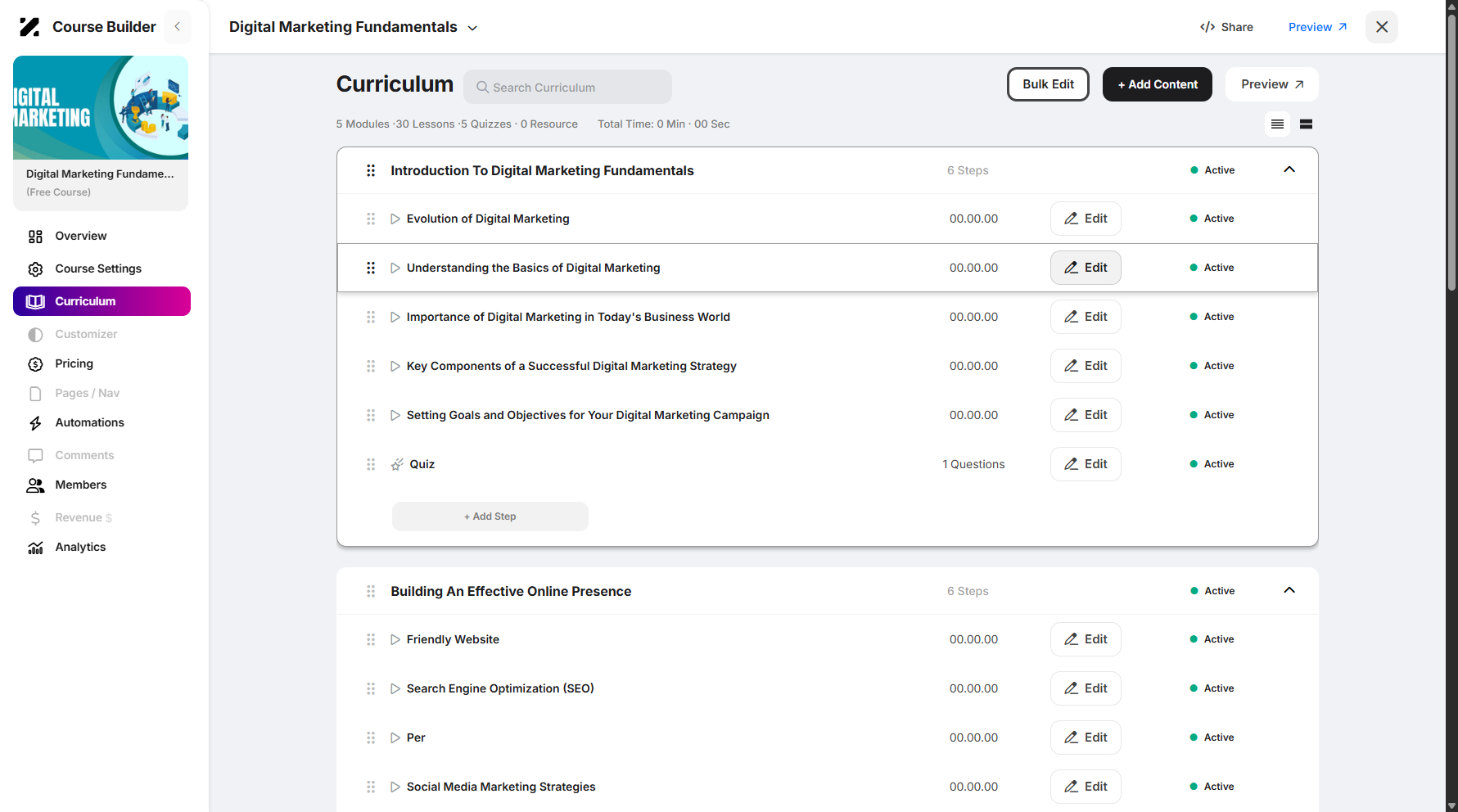Screen dimensions: 1458x812
Task: Edit the Understanding the Basics of Digital Marketing lesson
Action: [1086, 268]
